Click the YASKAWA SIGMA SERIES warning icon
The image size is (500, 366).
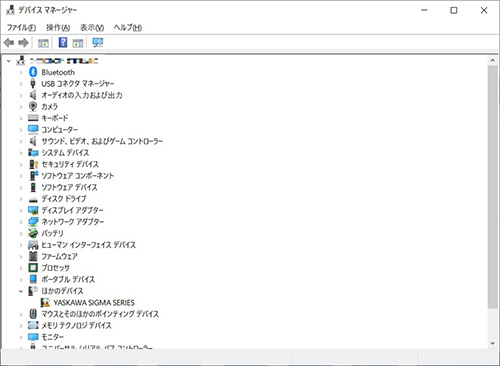click(x=45, y=302)
